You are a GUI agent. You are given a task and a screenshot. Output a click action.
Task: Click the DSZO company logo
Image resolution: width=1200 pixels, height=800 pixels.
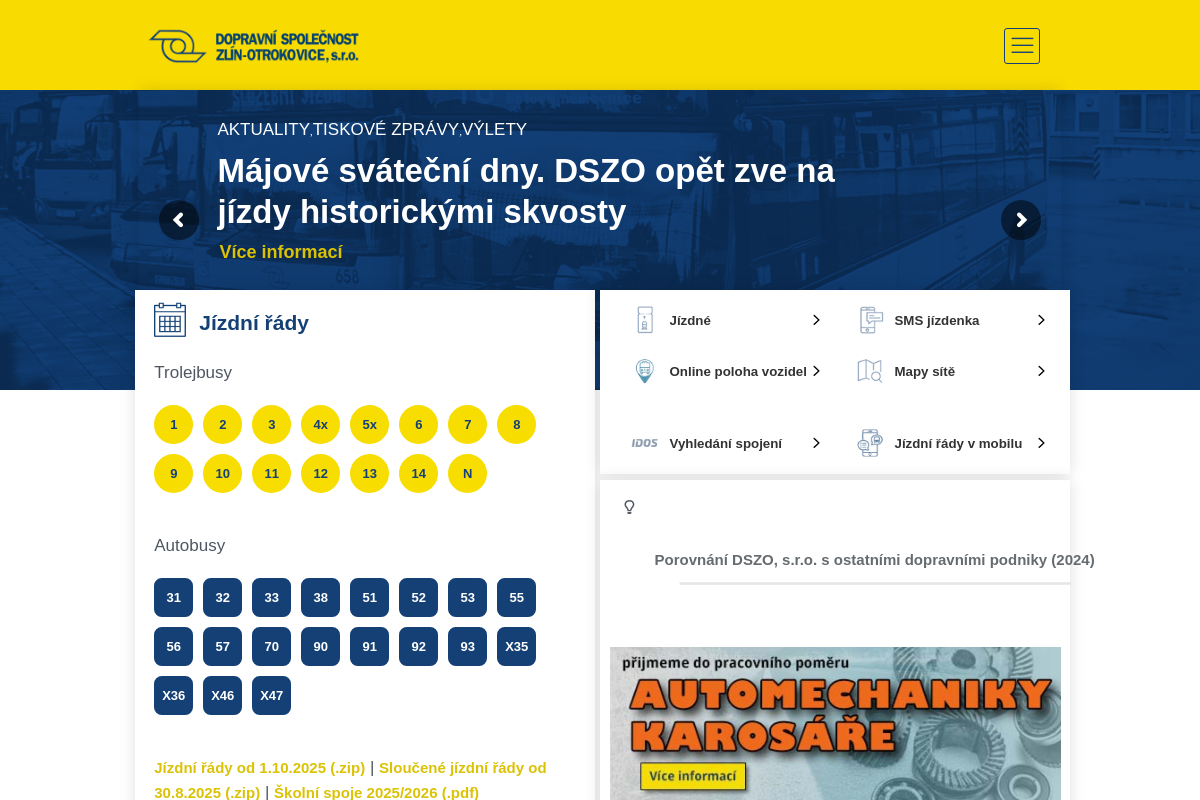[254, 46]
